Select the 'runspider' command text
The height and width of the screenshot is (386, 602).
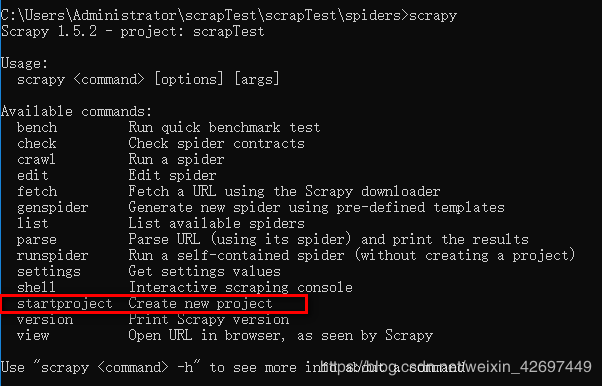coord(53,256)
